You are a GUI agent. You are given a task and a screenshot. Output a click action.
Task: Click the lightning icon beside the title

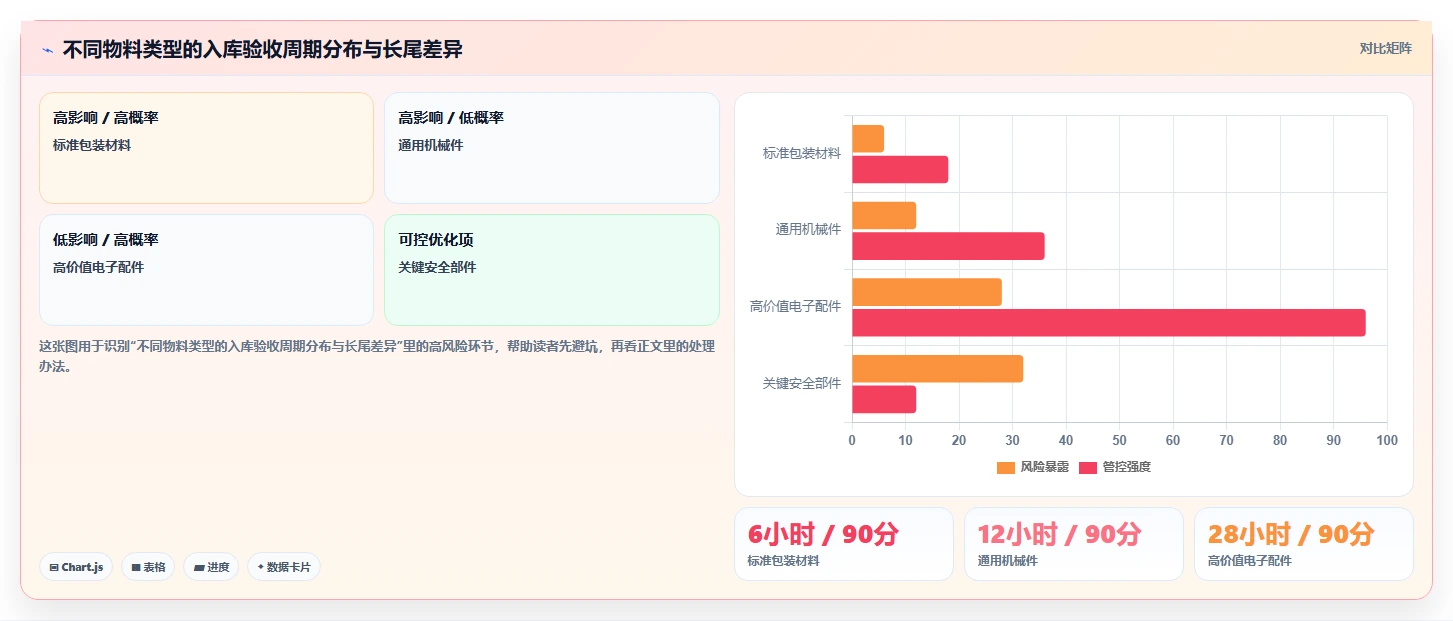point(47,50)
